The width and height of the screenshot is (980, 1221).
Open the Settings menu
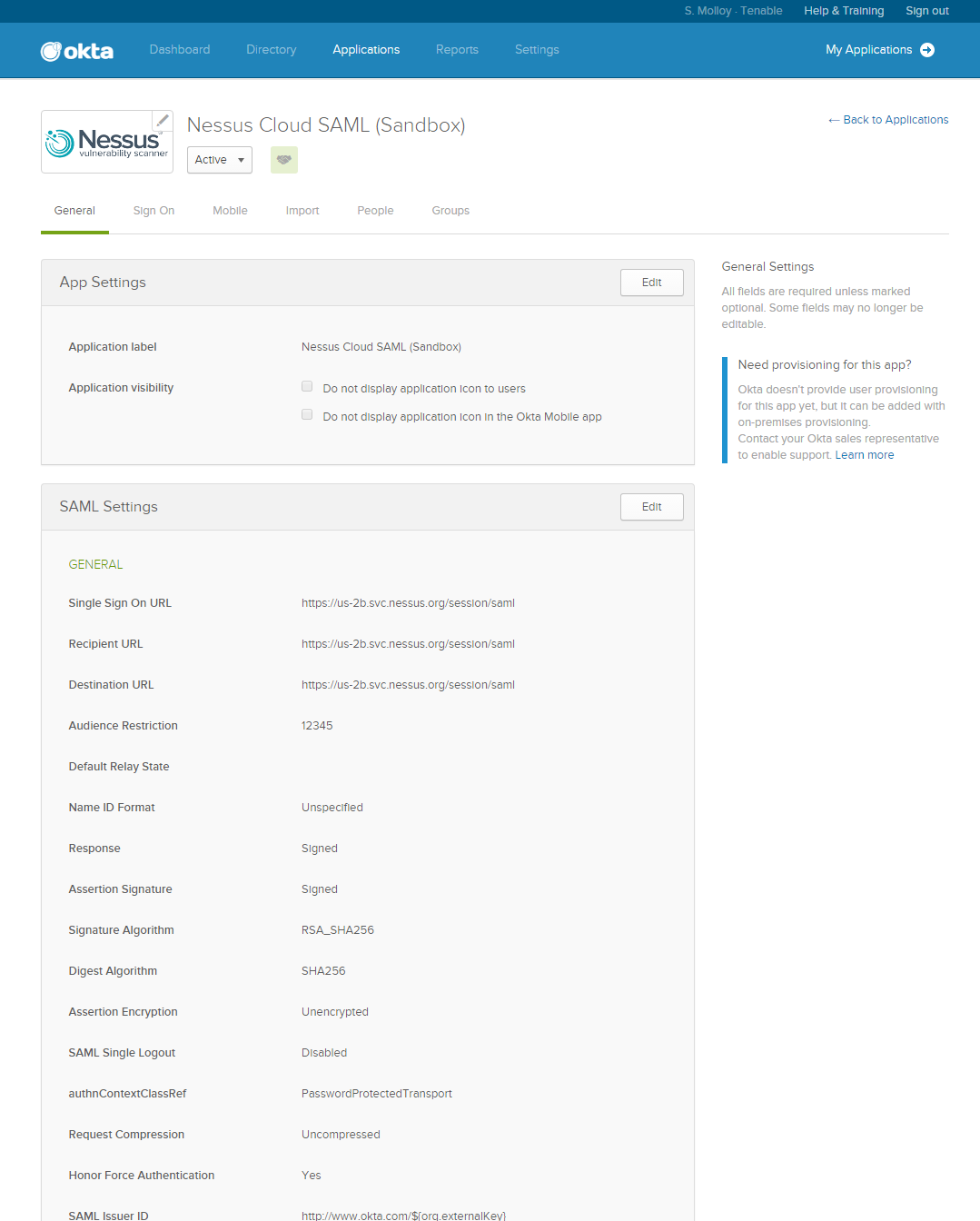pos(537,50)
